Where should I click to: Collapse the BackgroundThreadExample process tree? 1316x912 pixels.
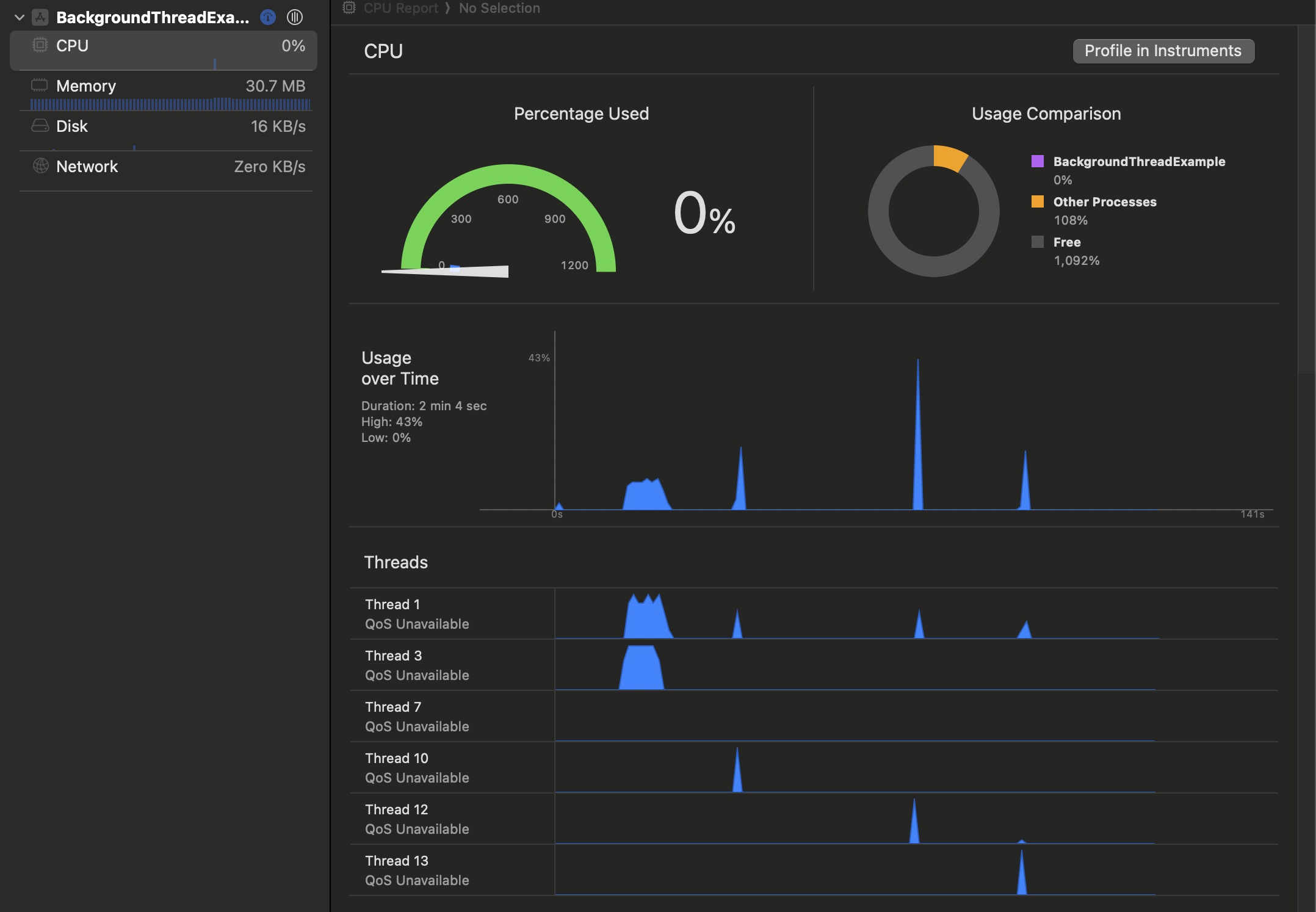click(x=20, y=17)
